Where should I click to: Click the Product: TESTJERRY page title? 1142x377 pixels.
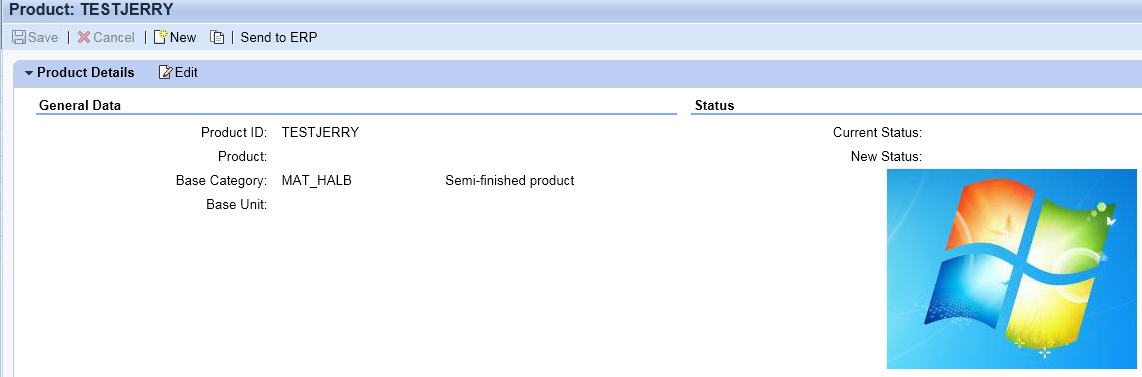91,11
